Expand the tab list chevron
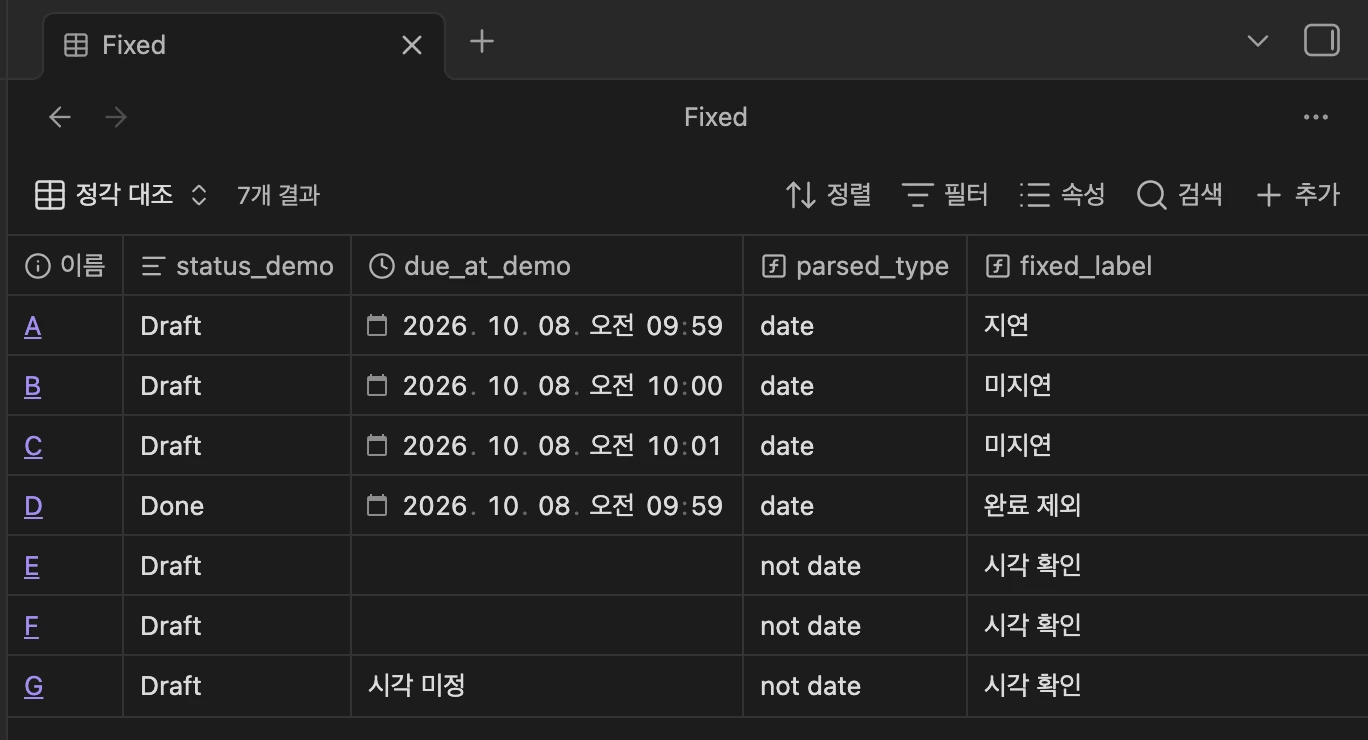The image size is (1368, 740). pyautogui.click(x=1258, y=41)
